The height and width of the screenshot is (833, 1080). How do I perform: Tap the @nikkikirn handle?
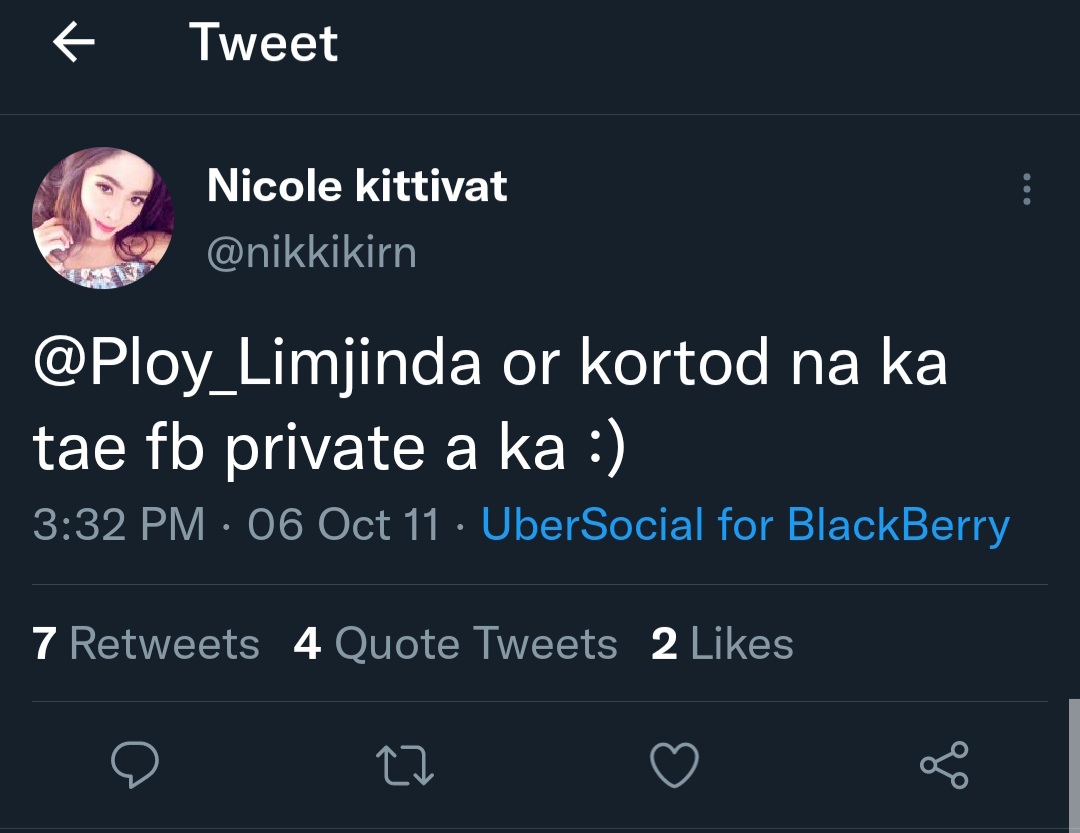(x=311, y=253)
